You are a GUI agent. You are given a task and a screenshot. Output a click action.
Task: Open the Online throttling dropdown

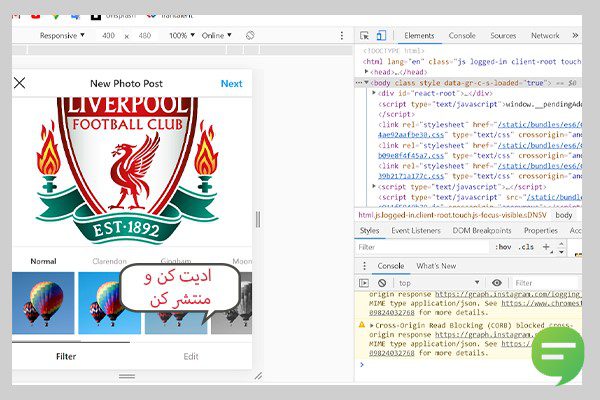pyautogui.click(x=217, y=36)
